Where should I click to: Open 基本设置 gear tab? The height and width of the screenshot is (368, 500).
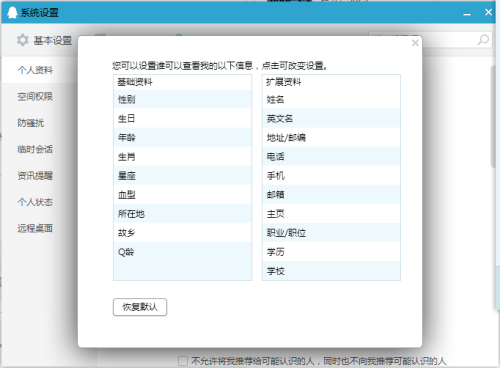pos(44,40)
